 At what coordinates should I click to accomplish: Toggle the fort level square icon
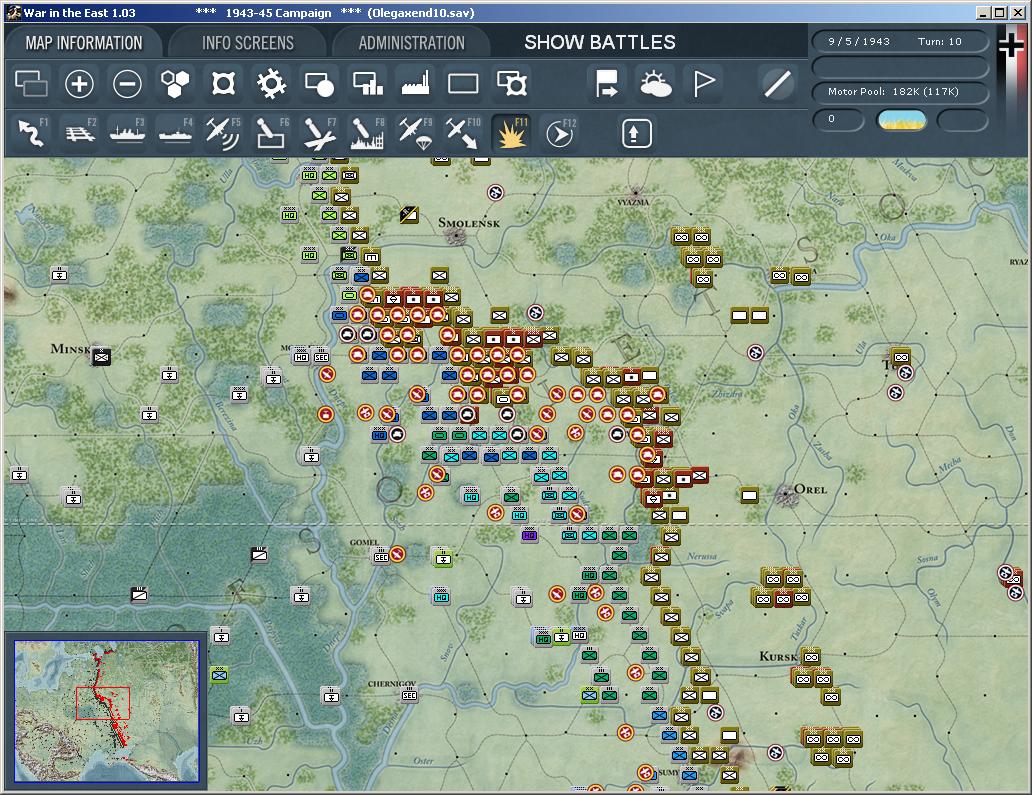pyautogui.click(x=223, y=84)
